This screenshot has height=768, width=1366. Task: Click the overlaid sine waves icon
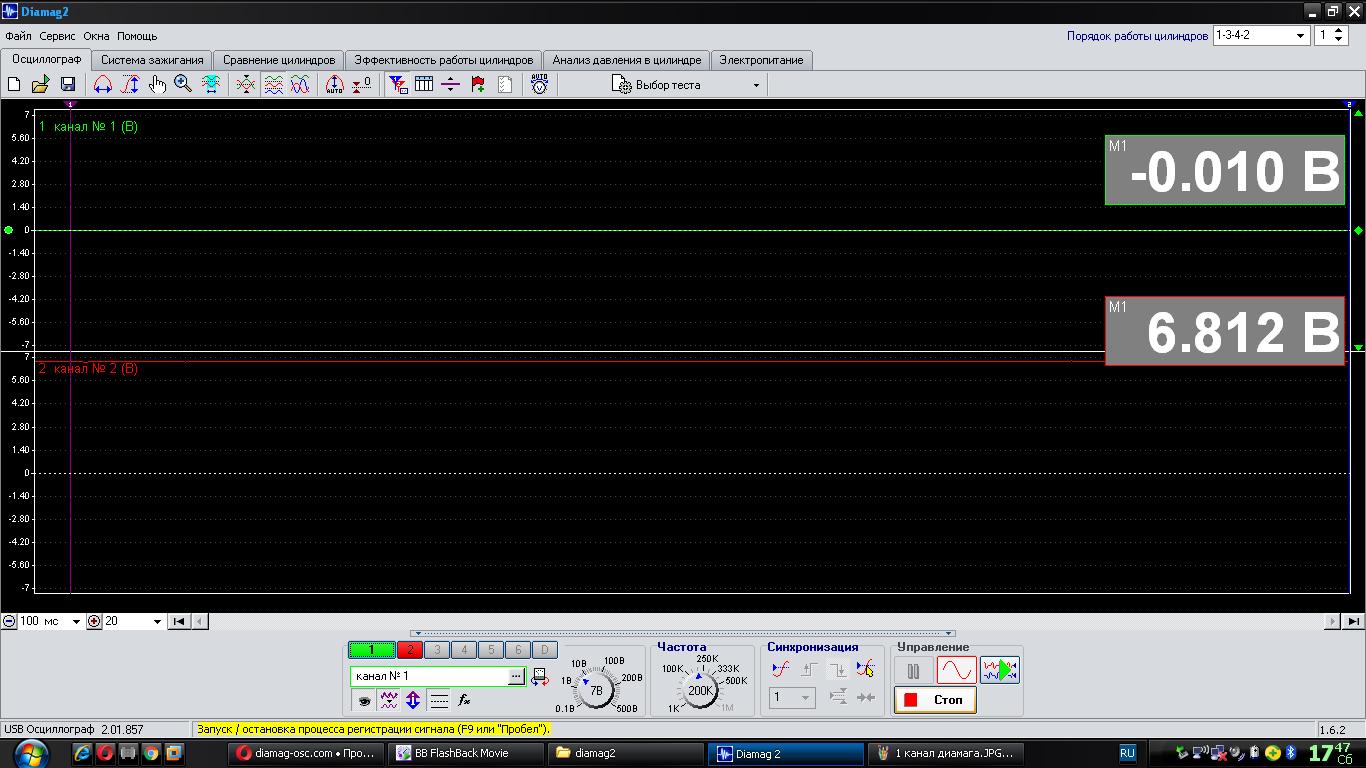coord(300,85)
